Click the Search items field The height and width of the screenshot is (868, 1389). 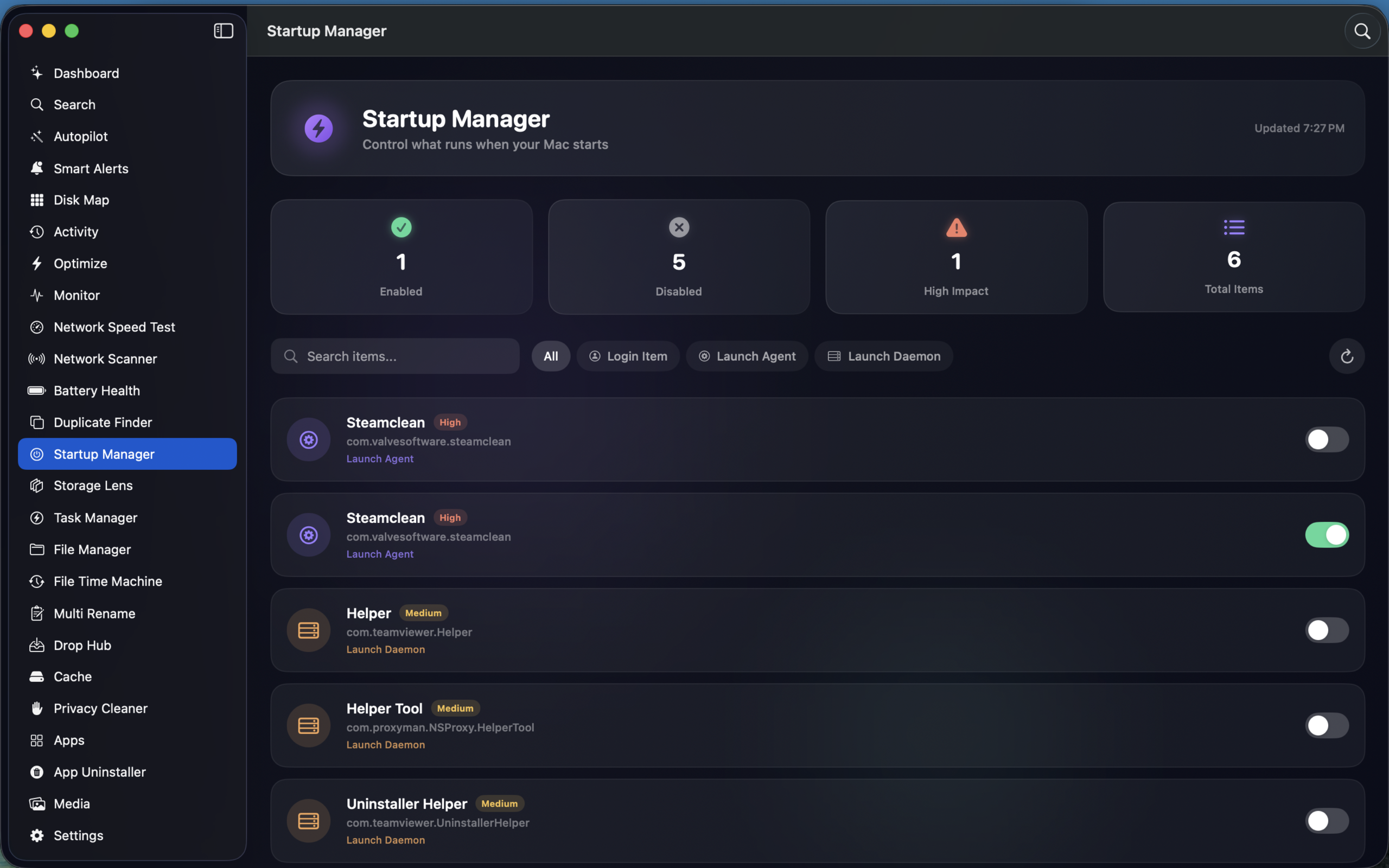tap(395, 356)
